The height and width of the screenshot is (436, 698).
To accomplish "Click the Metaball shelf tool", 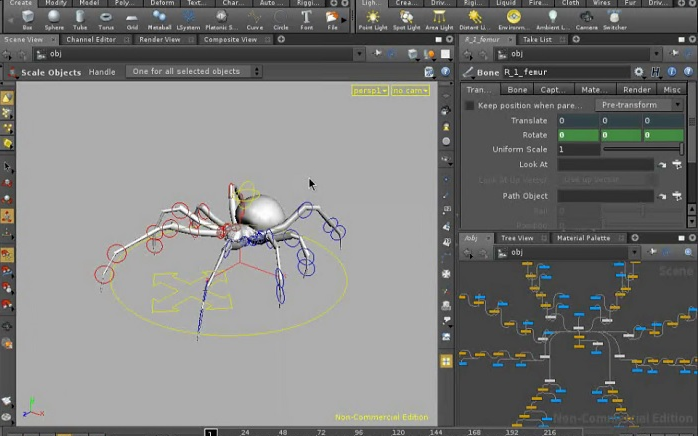I will coord(159,18).
